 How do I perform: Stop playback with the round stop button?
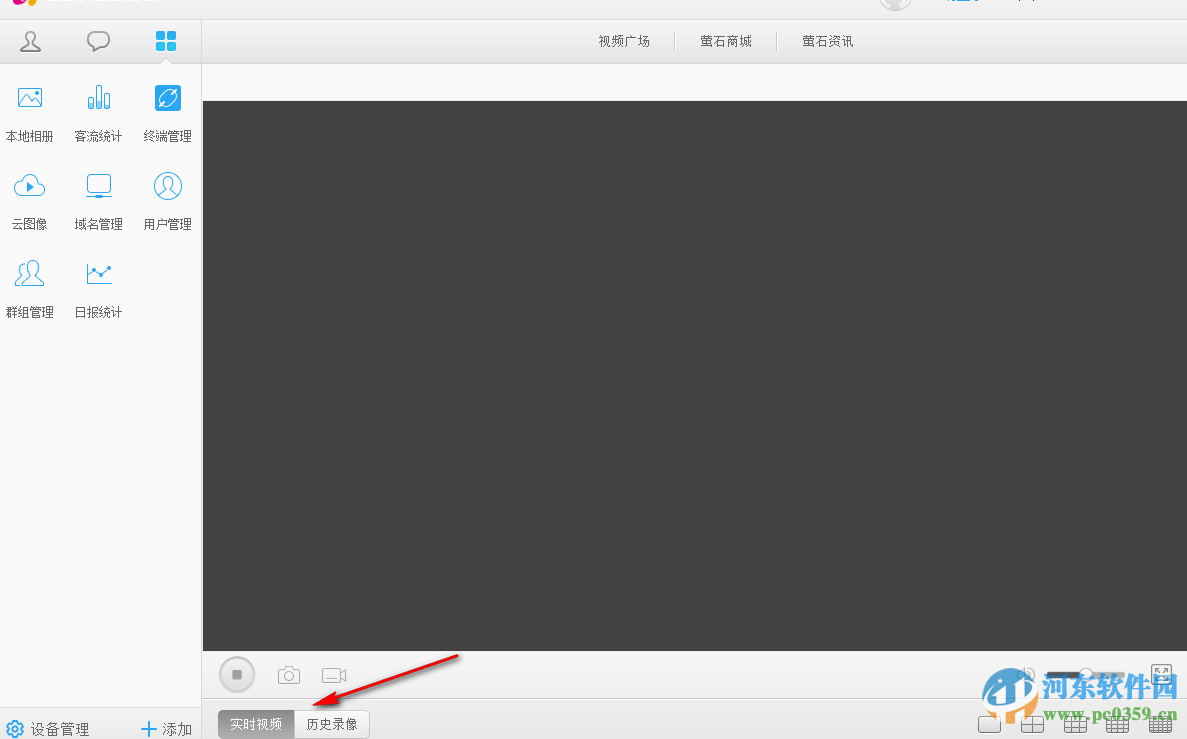pyautogui.click(x=237, y=675)
